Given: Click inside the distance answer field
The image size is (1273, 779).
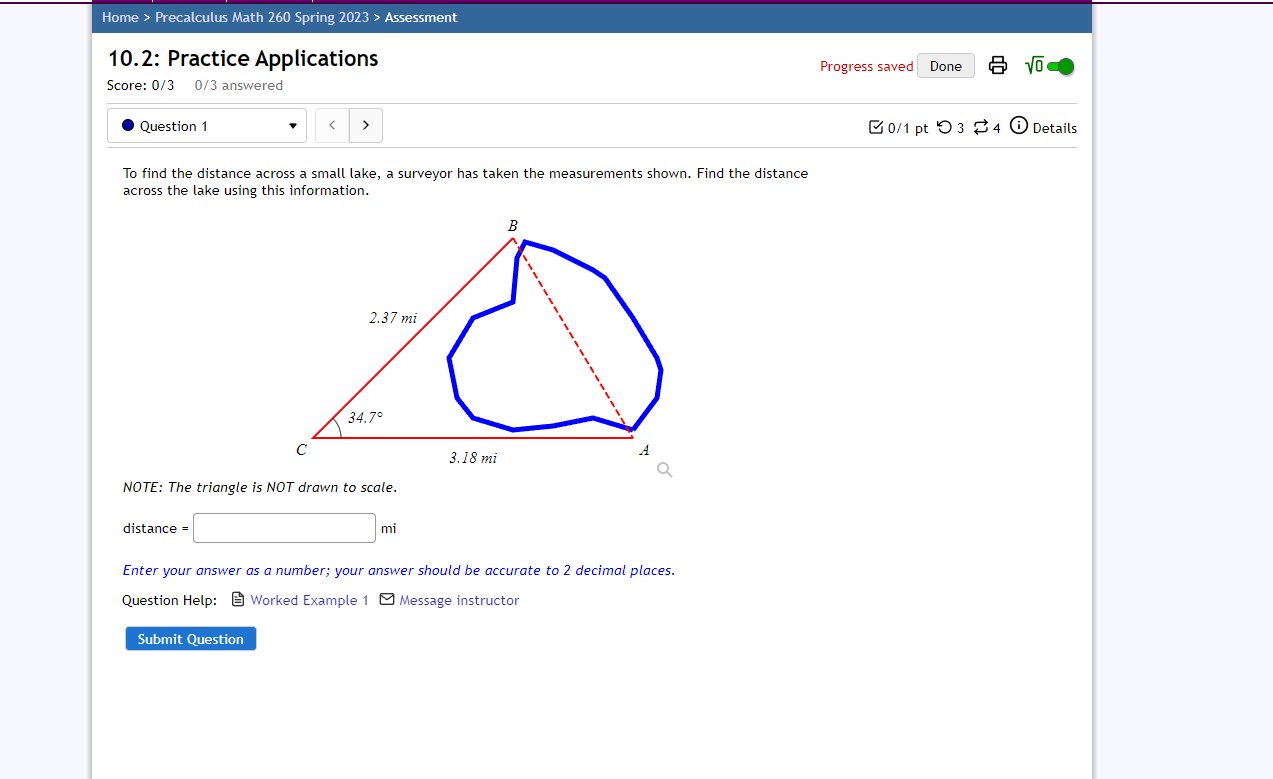Looking at the screenshot, I should (284, 528).
